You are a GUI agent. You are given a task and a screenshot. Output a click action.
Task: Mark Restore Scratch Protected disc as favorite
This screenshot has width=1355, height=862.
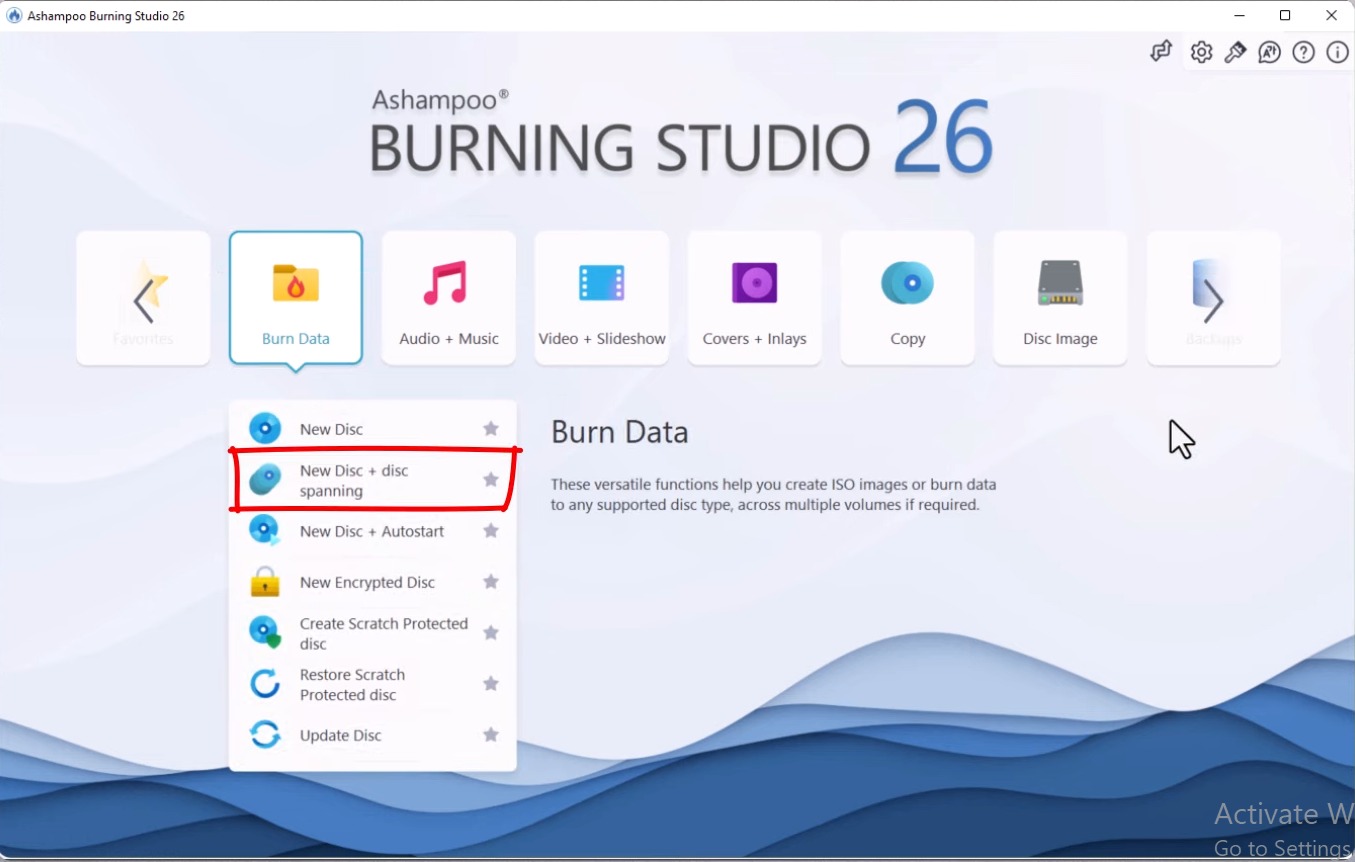click(x=491, y=684)
